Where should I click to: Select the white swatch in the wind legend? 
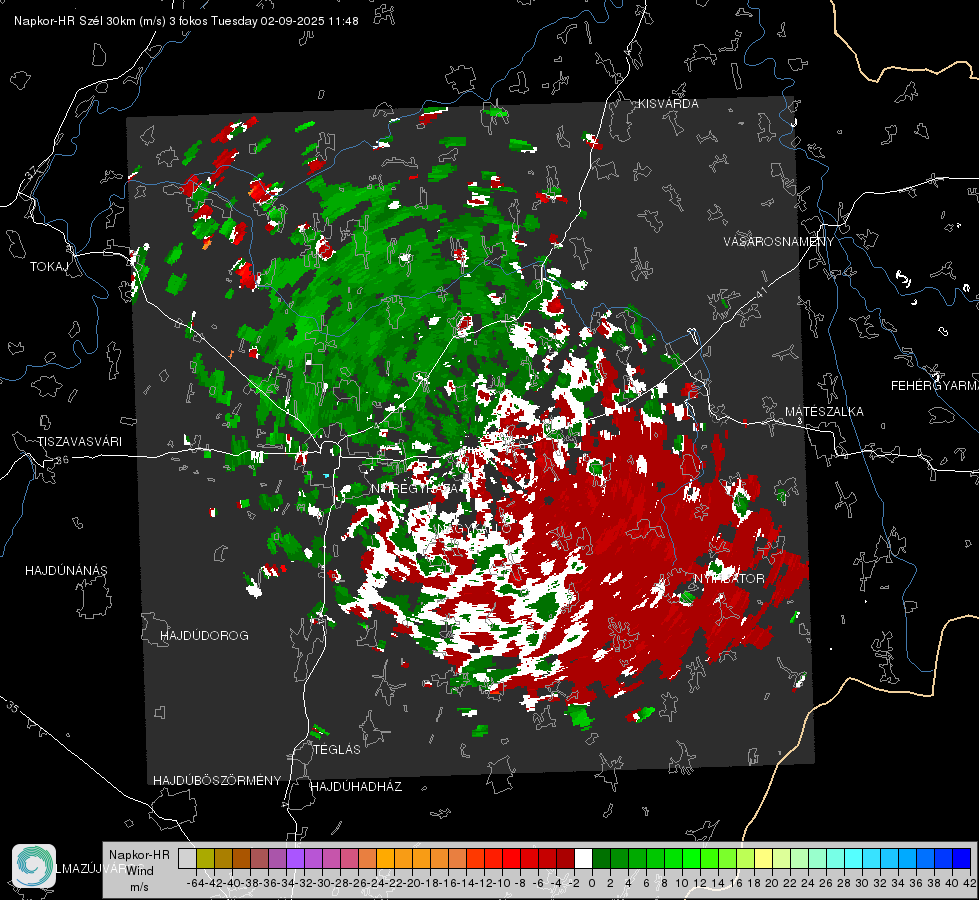point(583,858)
